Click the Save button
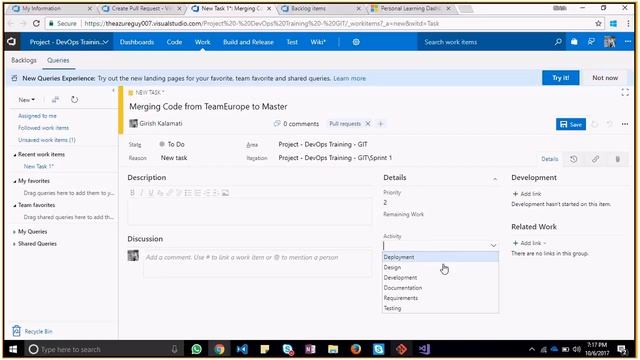Image resolution: width=640 pixels, height=360 pixels. tap(571, 124)
